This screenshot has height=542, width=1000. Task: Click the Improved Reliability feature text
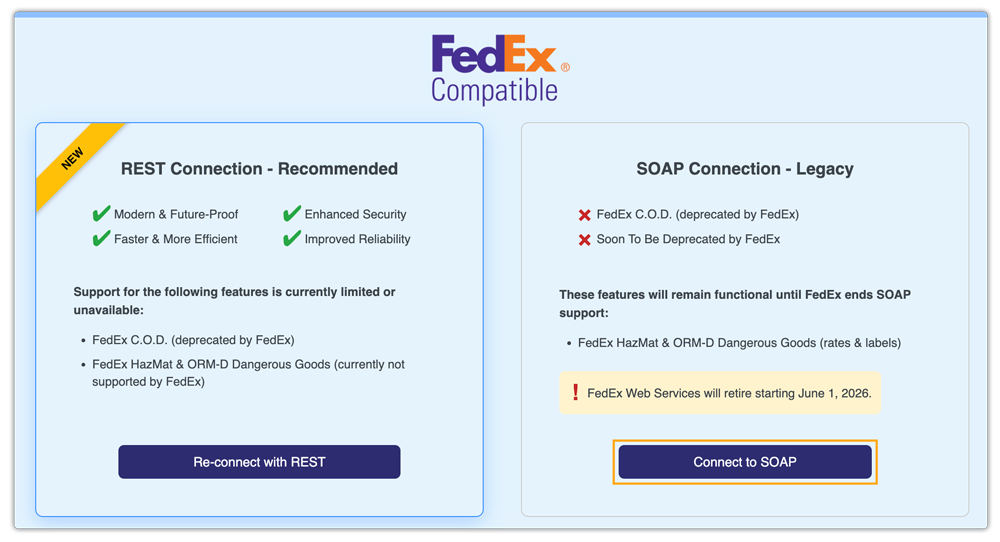pyautogui.click(x=357, y=239)
